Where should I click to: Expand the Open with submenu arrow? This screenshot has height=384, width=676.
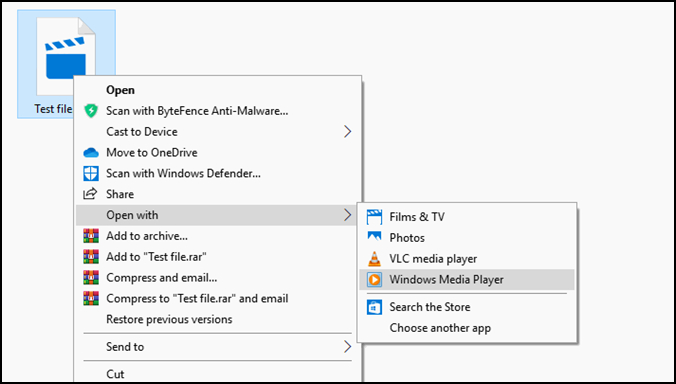pyautogui.click(x=347, y=215)
